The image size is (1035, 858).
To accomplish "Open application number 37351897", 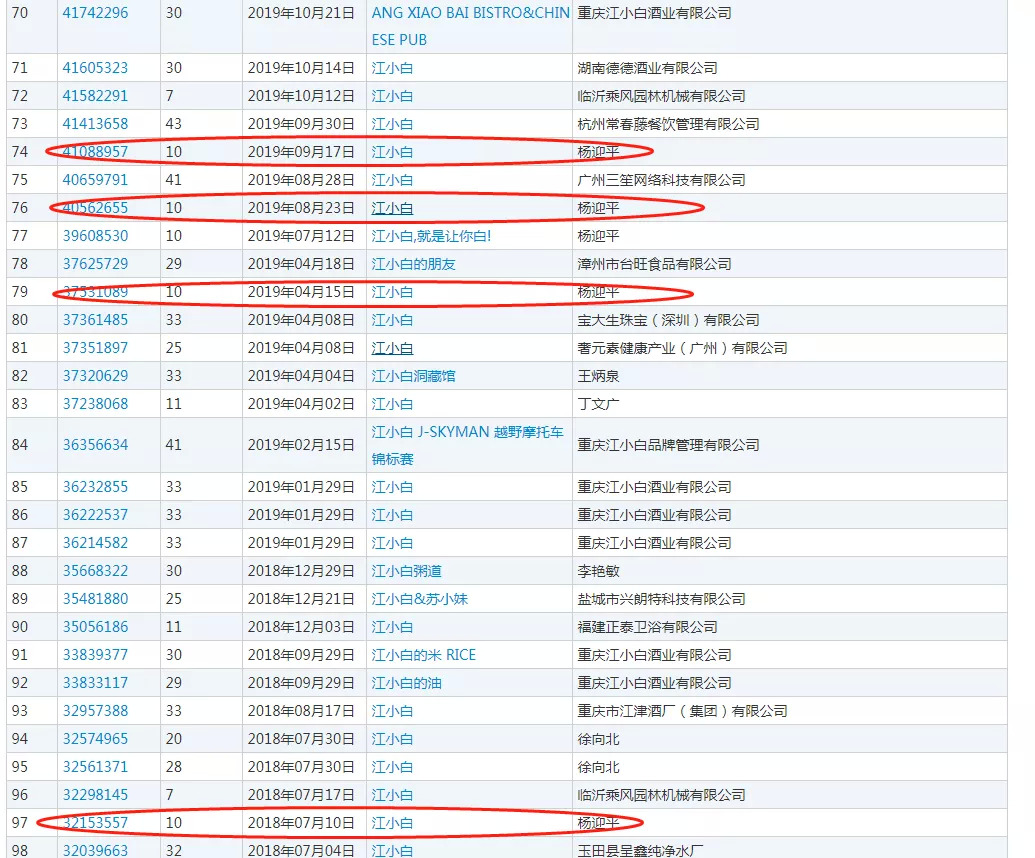I will click(x=95, y=348).
